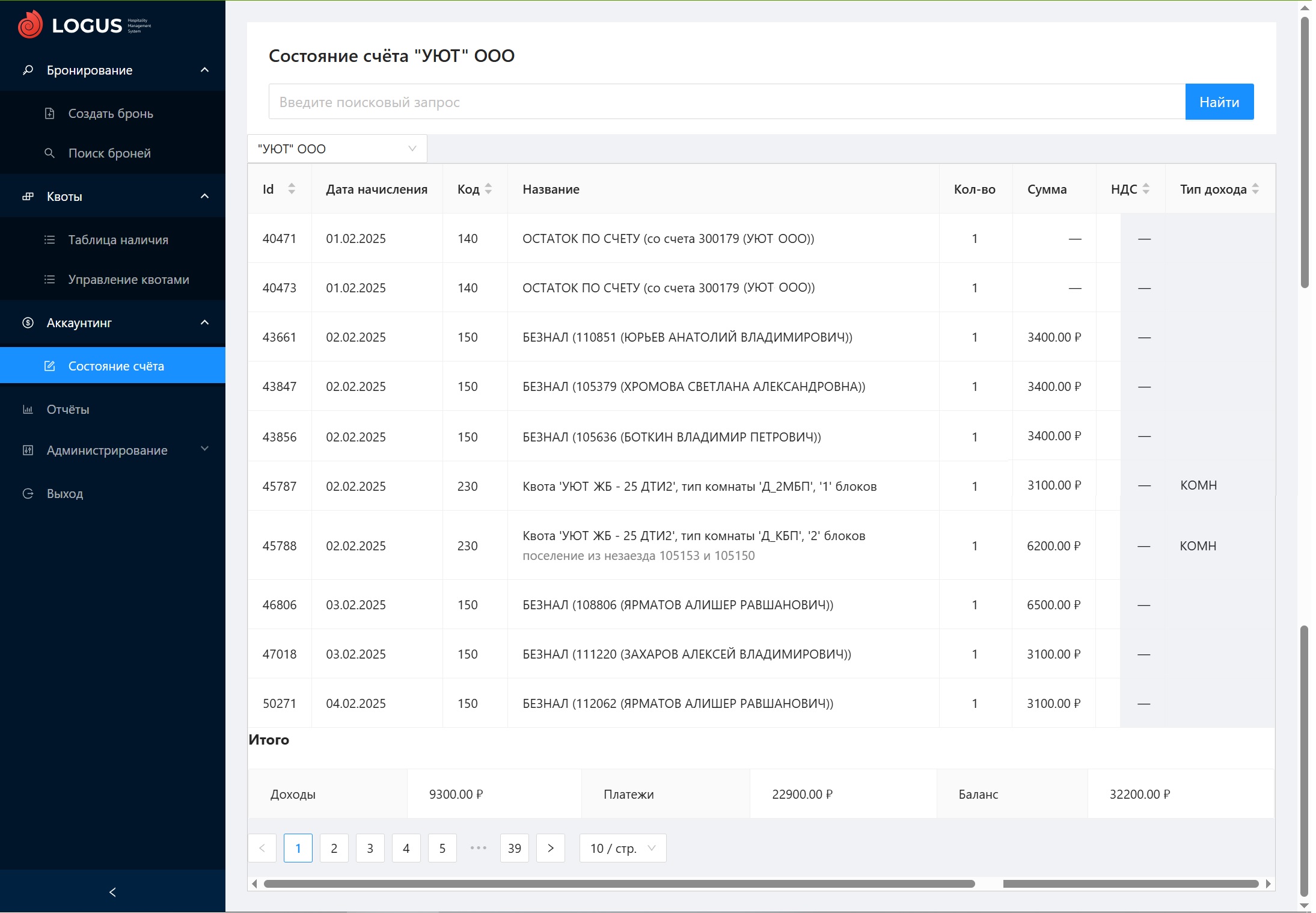Open the "УЮТ" ООО account dropdown
The image size is (1316, 913).
(x=337, y=149)
